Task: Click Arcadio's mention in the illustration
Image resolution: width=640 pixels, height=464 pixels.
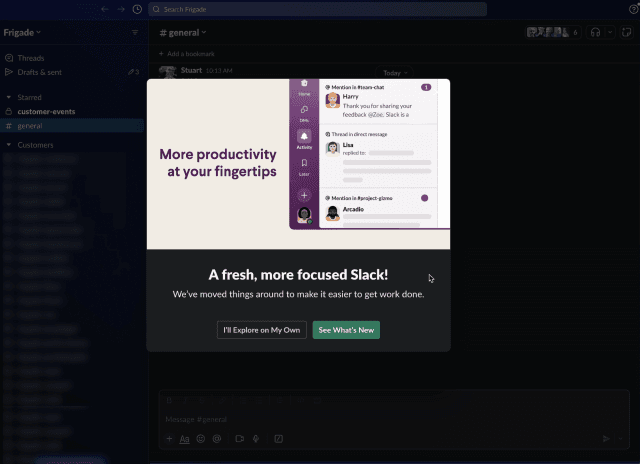Action: [x=378, y=210]
